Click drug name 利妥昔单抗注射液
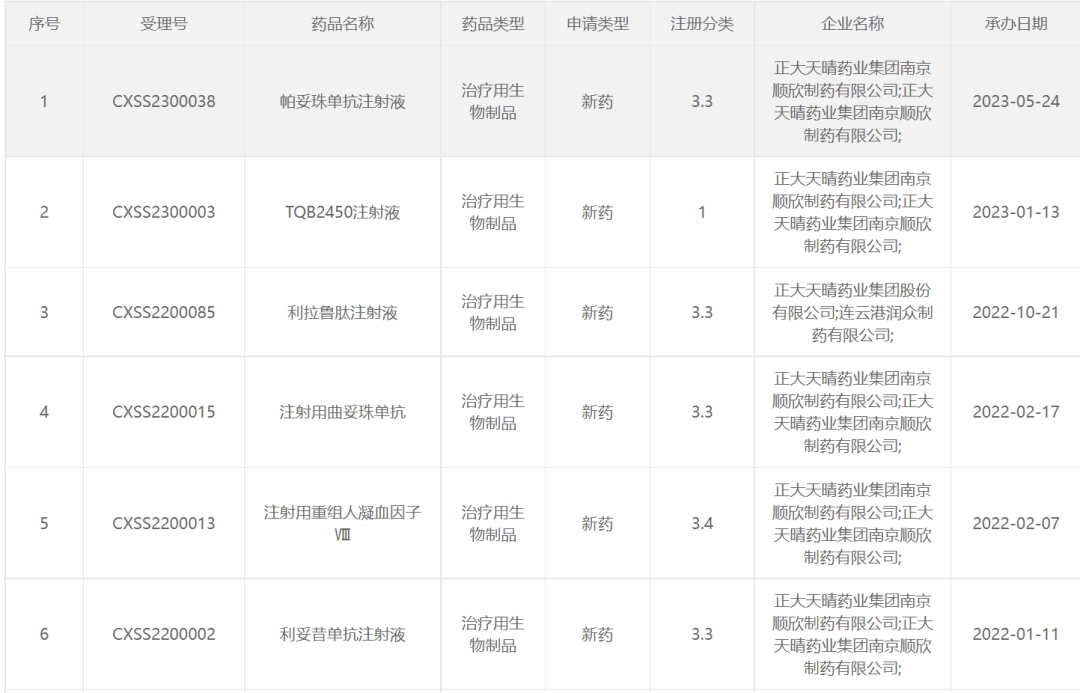Image resolution: width=1080 pixels, height=693 pixels. pyautogui.click(x=342, y=634)
